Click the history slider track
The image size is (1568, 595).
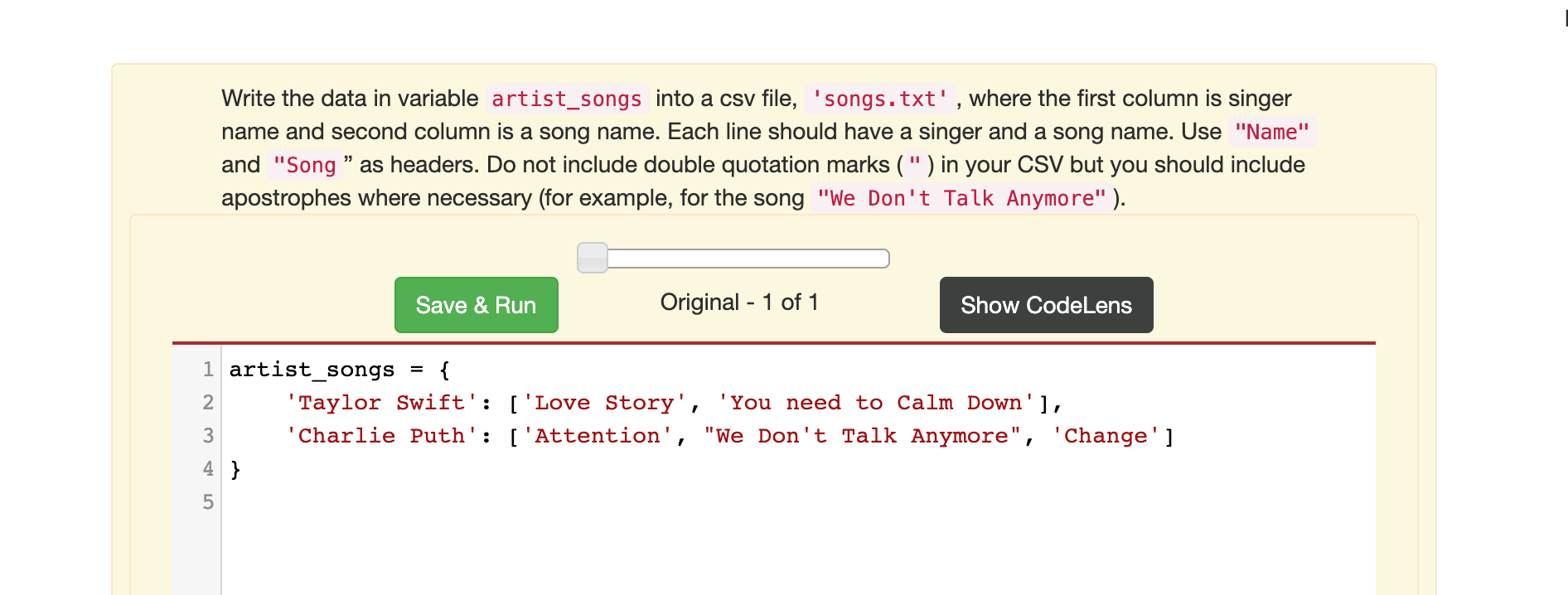click(x=733, y=259)
